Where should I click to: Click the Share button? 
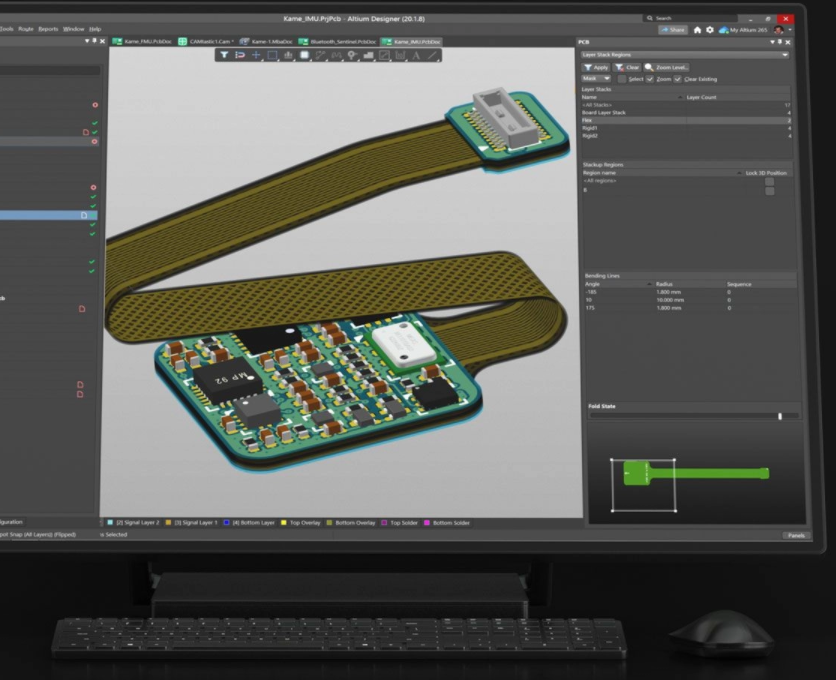673,30
